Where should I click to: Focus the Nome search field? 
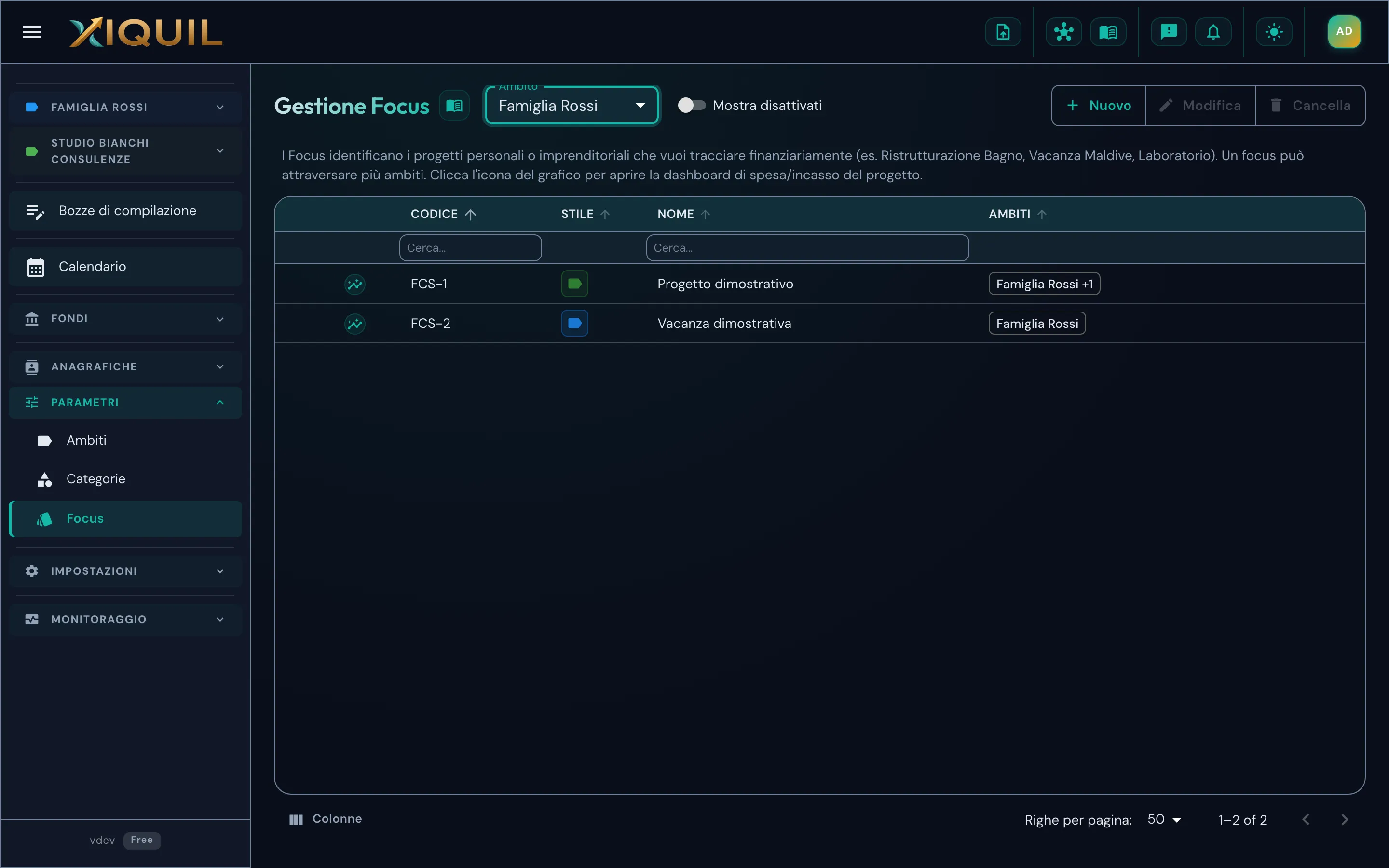coord(807,248)
